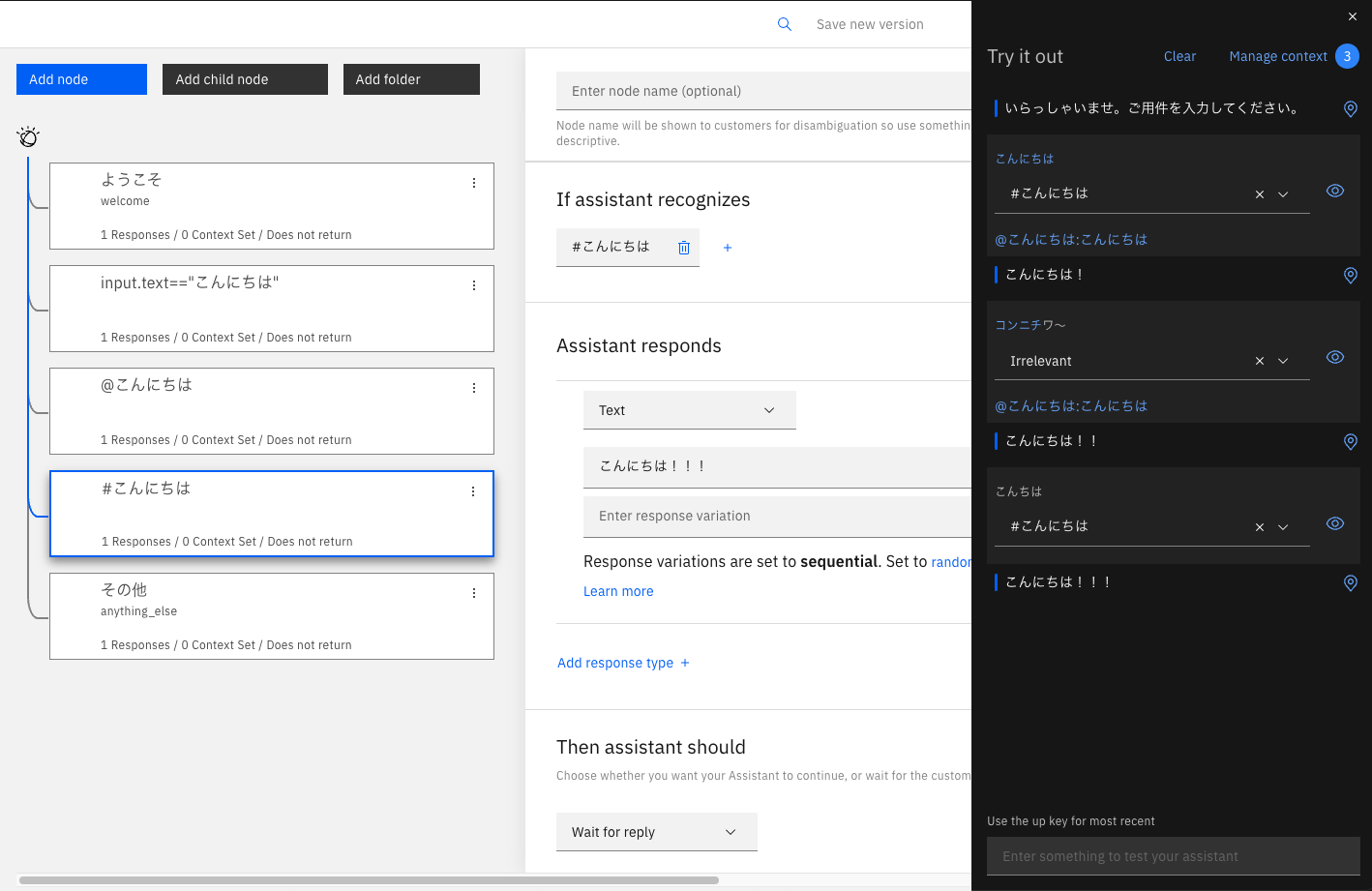Clear intent for first こんにちは input
The width and height of the screenshot is (1372, 891).
1260,194
